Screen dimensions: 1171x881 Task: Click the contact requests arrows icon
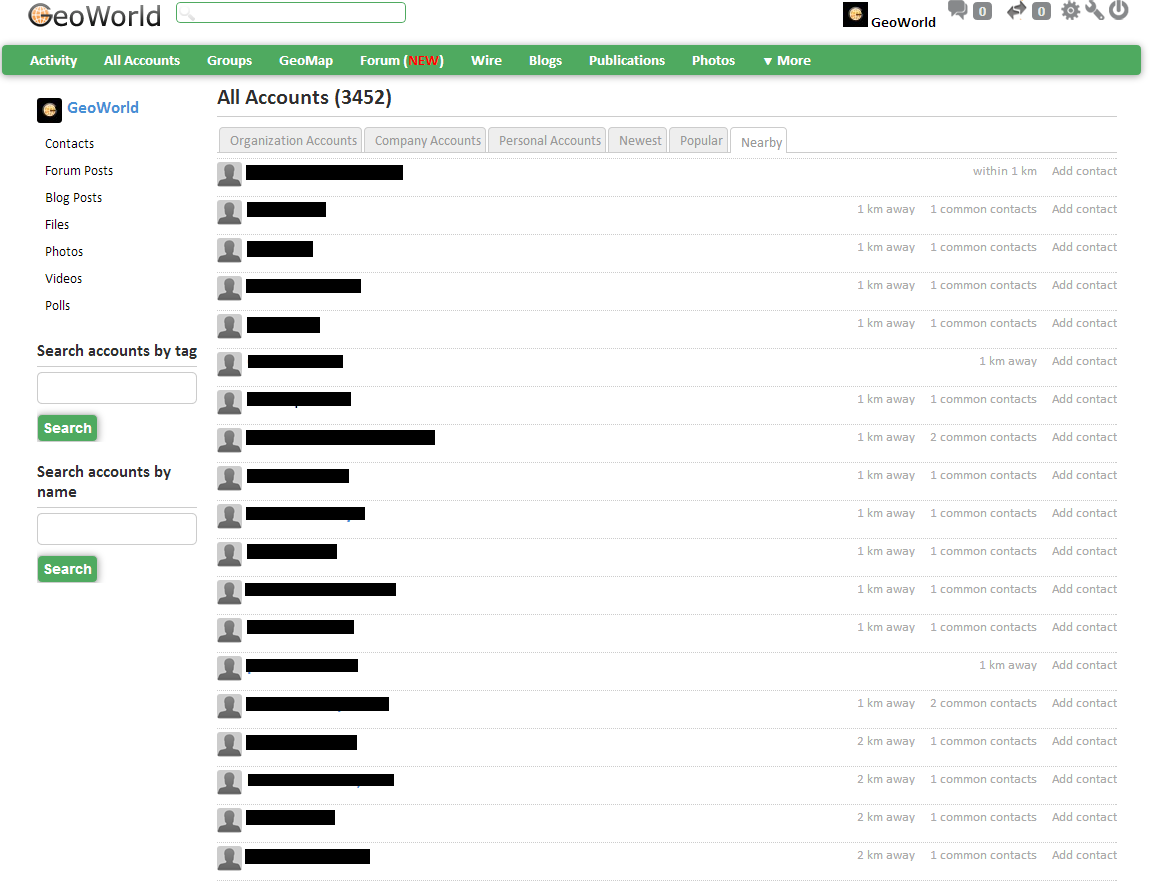[1017, 11]
